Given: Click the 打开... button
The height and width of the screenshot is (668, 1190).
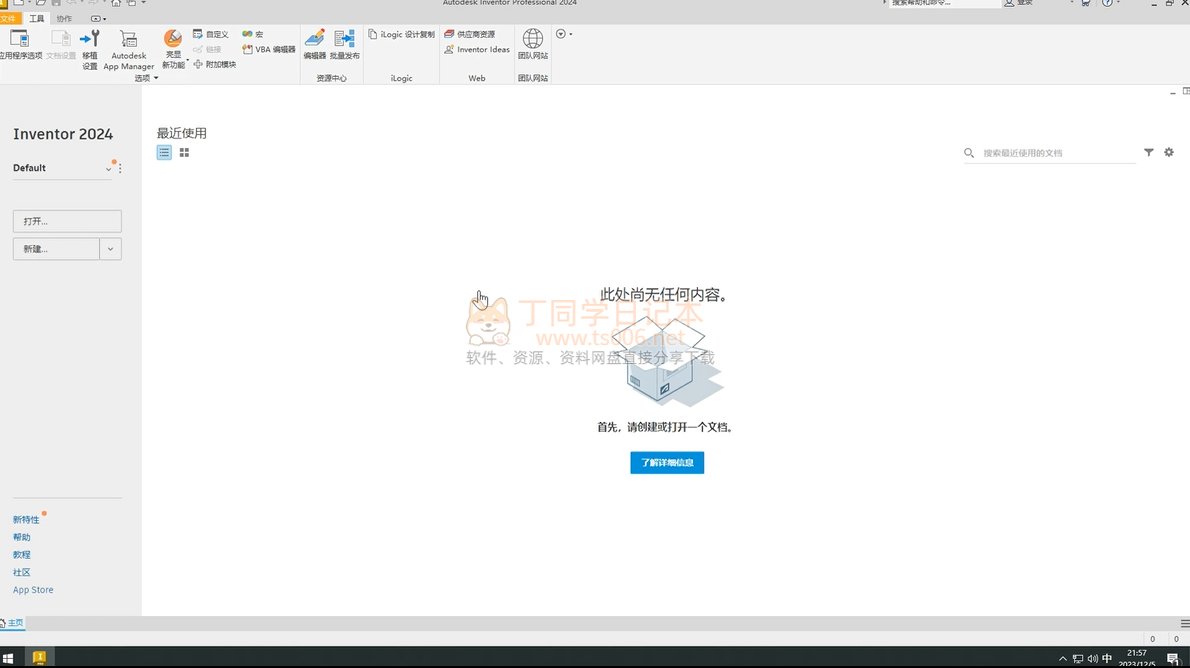Looking at the screenshot, I should [67, 221].
